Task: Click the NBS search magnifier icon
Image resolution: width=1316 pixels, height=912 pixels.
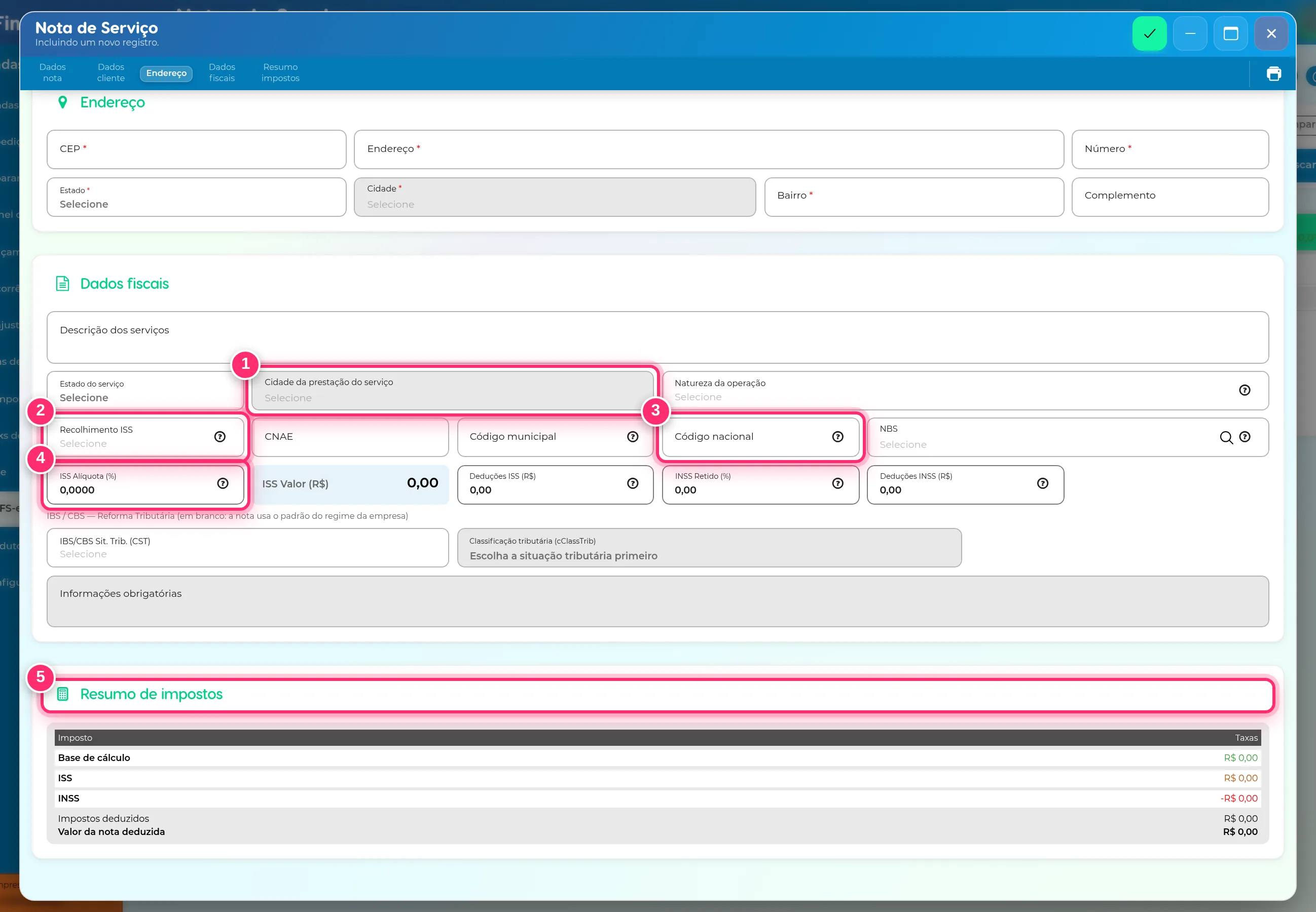Action: coord(1226,438)
